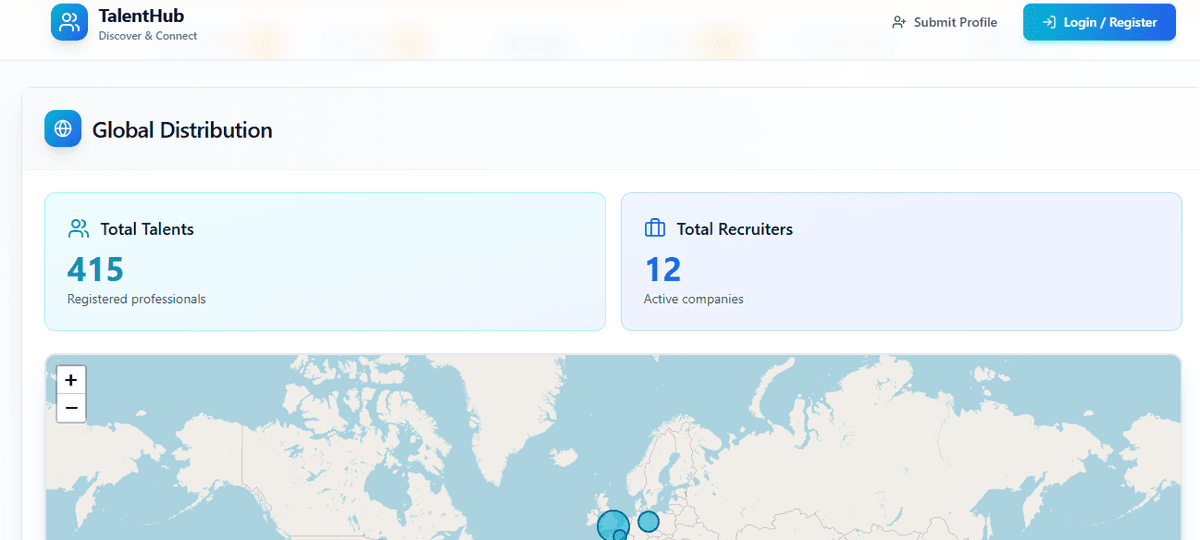The image size is (1200, 540).
Task: Zoom in the map with plus
Action: 71,381
